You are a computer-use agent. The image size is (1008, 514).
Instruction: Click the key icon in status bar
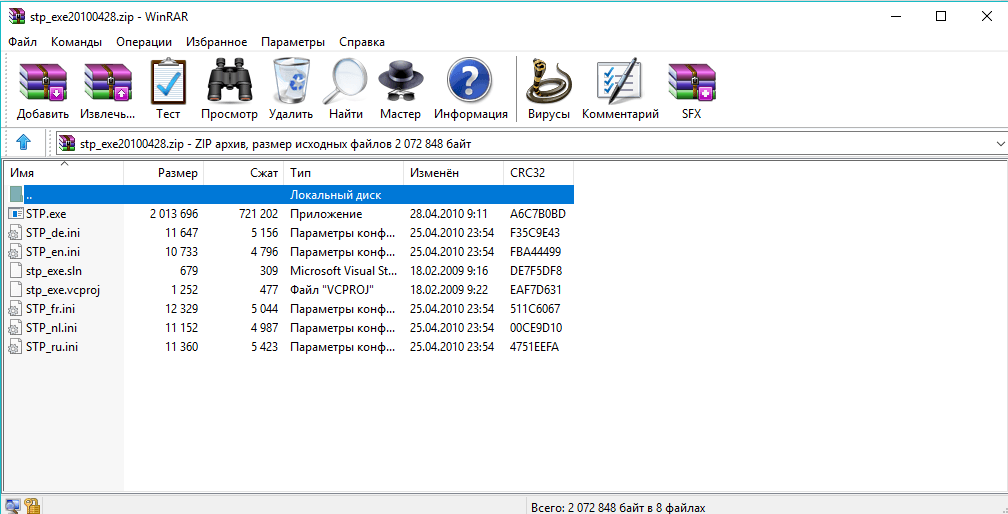point(32,506)
